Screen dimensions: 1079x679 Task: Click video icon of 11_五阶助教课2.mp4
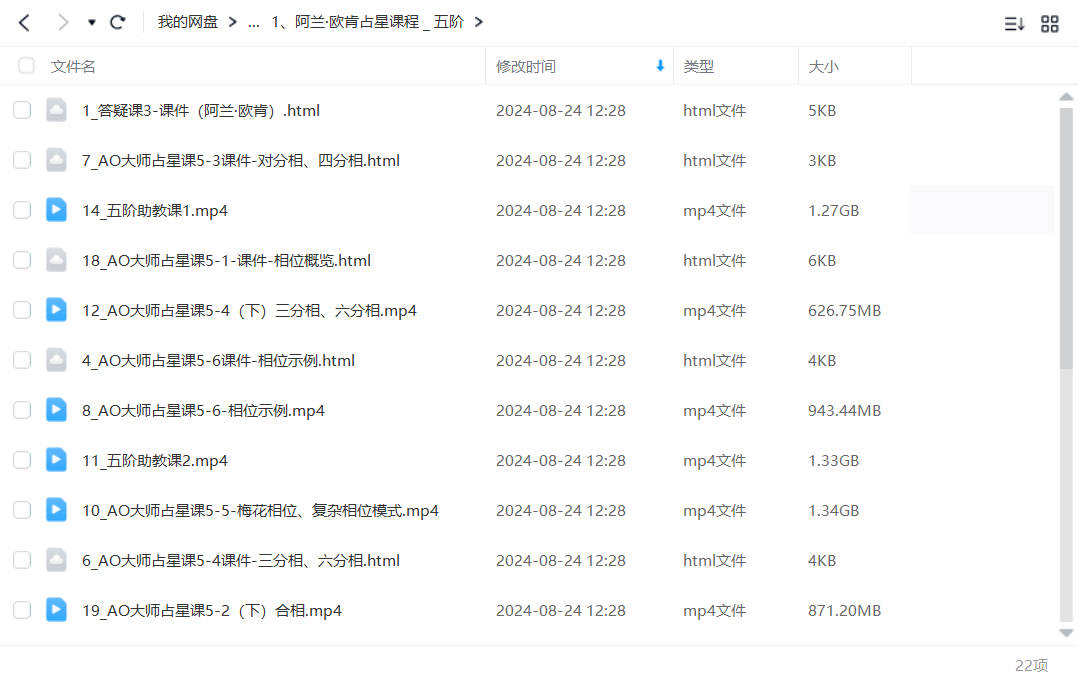[56, 460]
